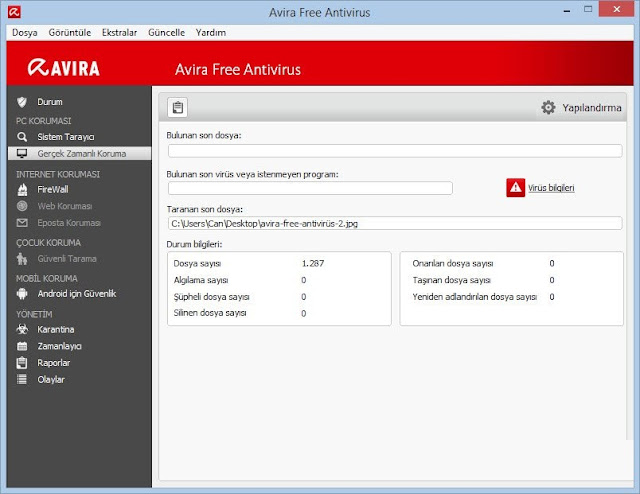Select Gerçek Zamanlı Koruma in the sidebar
Screen dimensions: 640x494
click(79, 154)
